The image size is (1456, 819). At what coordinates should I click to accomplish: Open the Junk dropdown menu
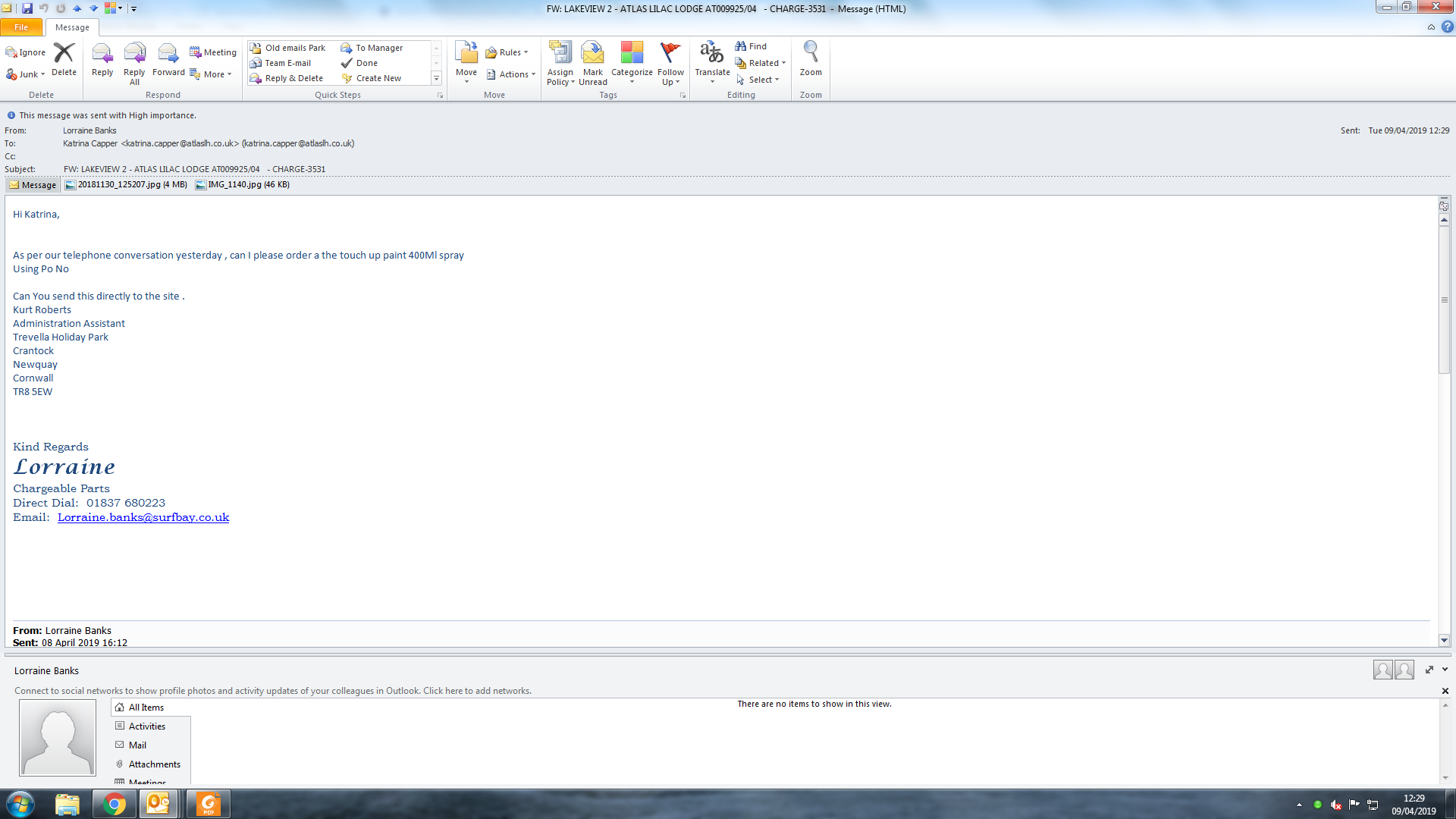coord(27,74)
